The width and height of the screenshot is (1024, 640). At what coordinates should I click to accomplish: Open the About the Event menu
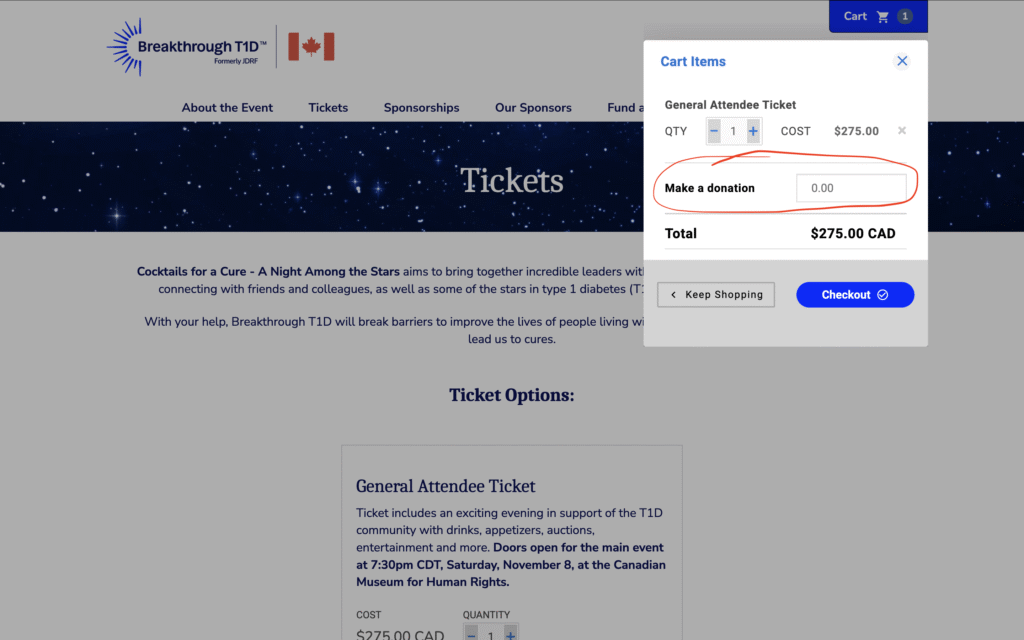click(227, 108)
